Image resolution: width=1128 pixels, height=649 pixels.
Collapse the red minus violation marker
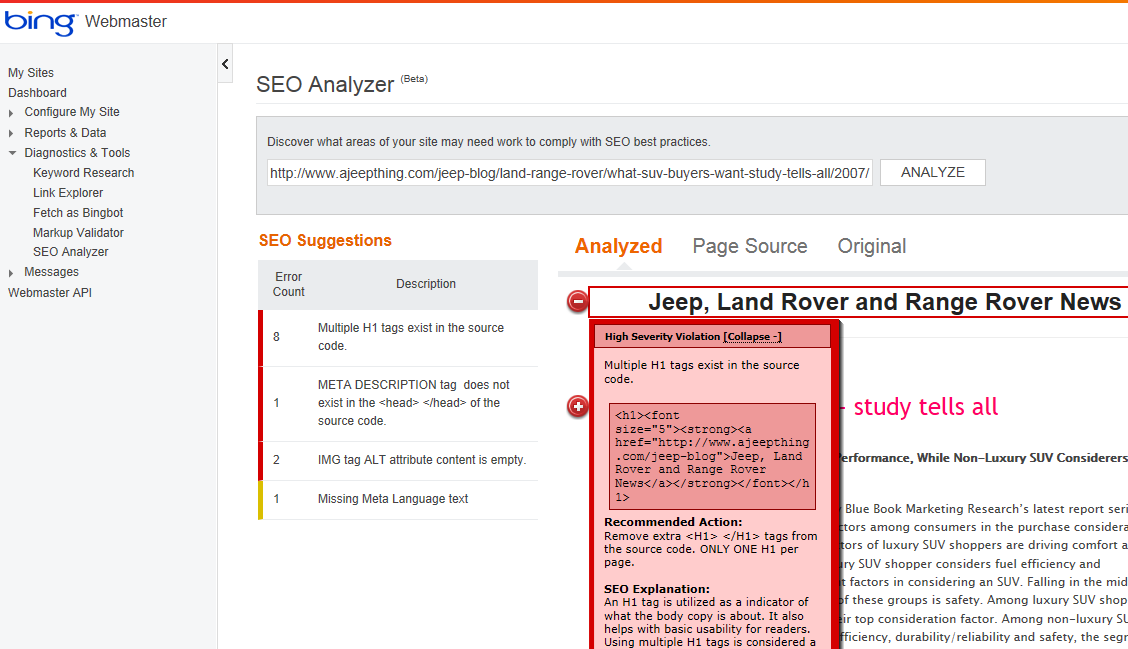(x=578, y=301)
